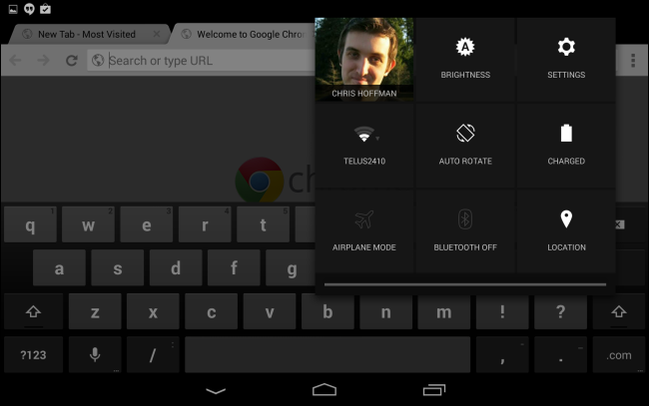Tap the v key
The height and width of the screenshot is (406, 649).
(269, 311)
